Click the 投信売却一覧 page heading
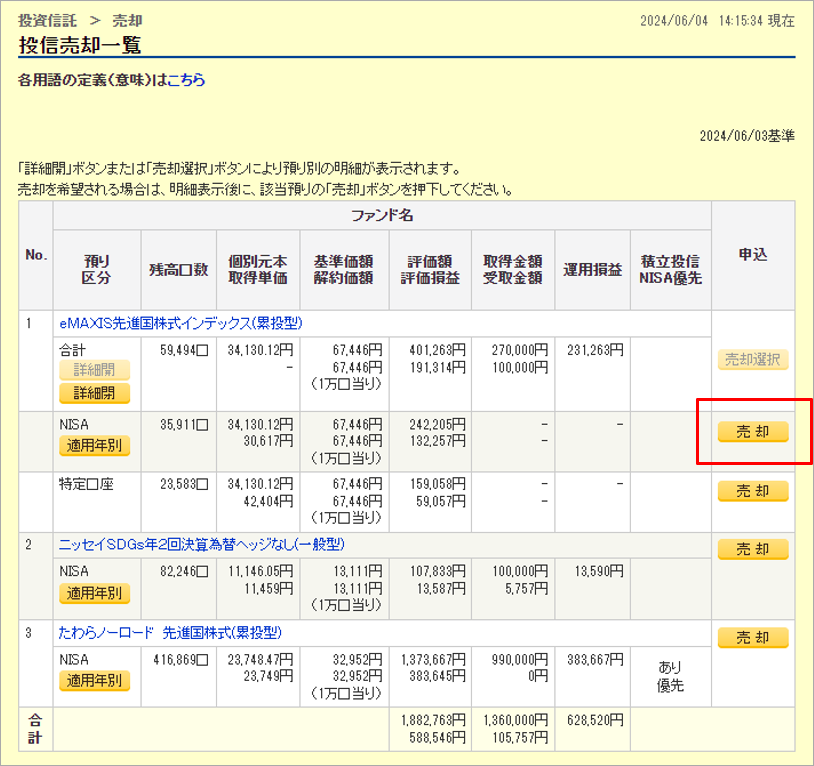The width and height of the screenshot is (814, 766). (x=80, y=45)
